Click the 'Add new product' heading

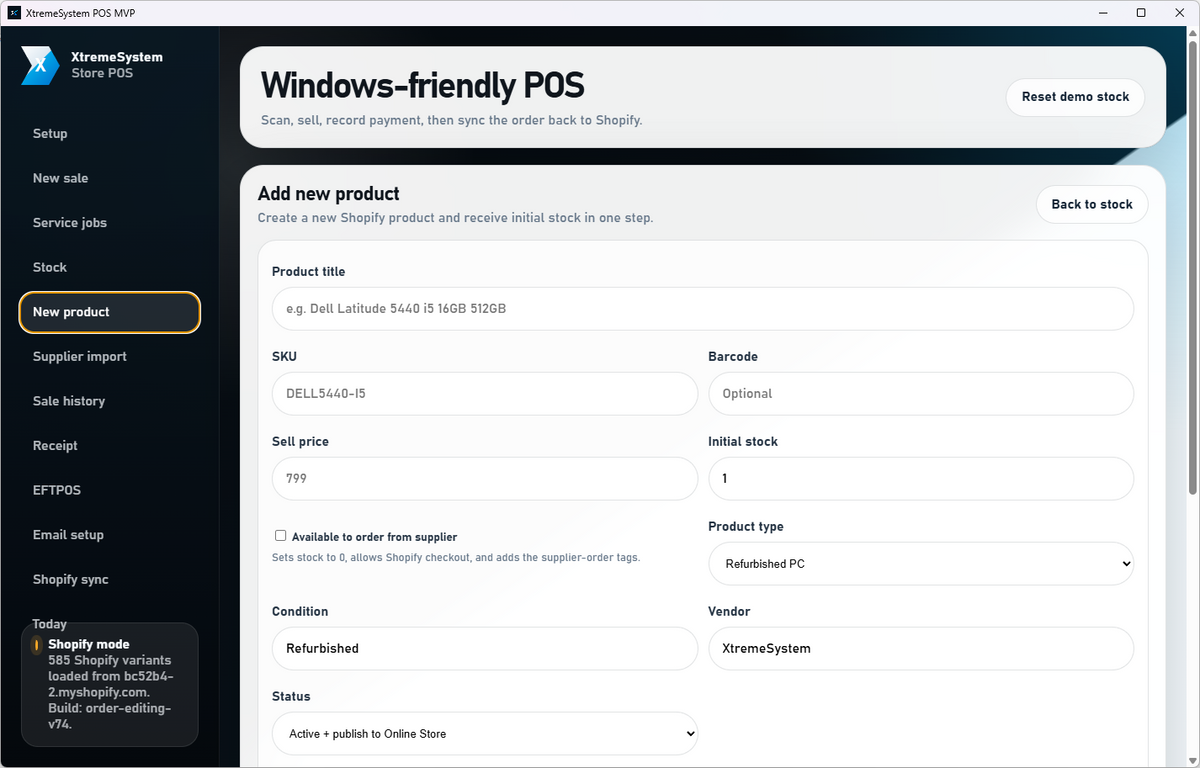[329, 194]
